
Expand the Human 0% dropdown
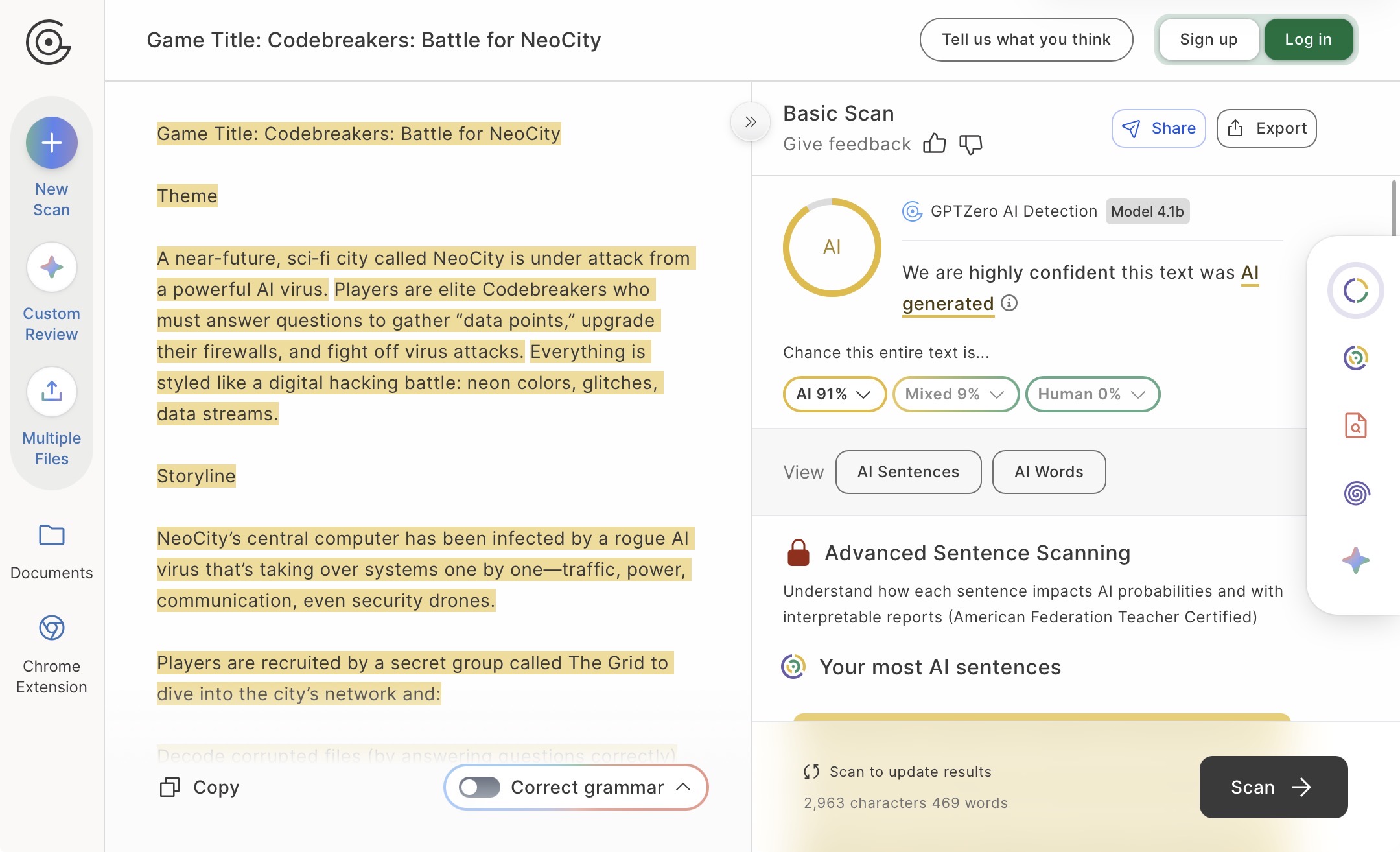pos(1092,394)
